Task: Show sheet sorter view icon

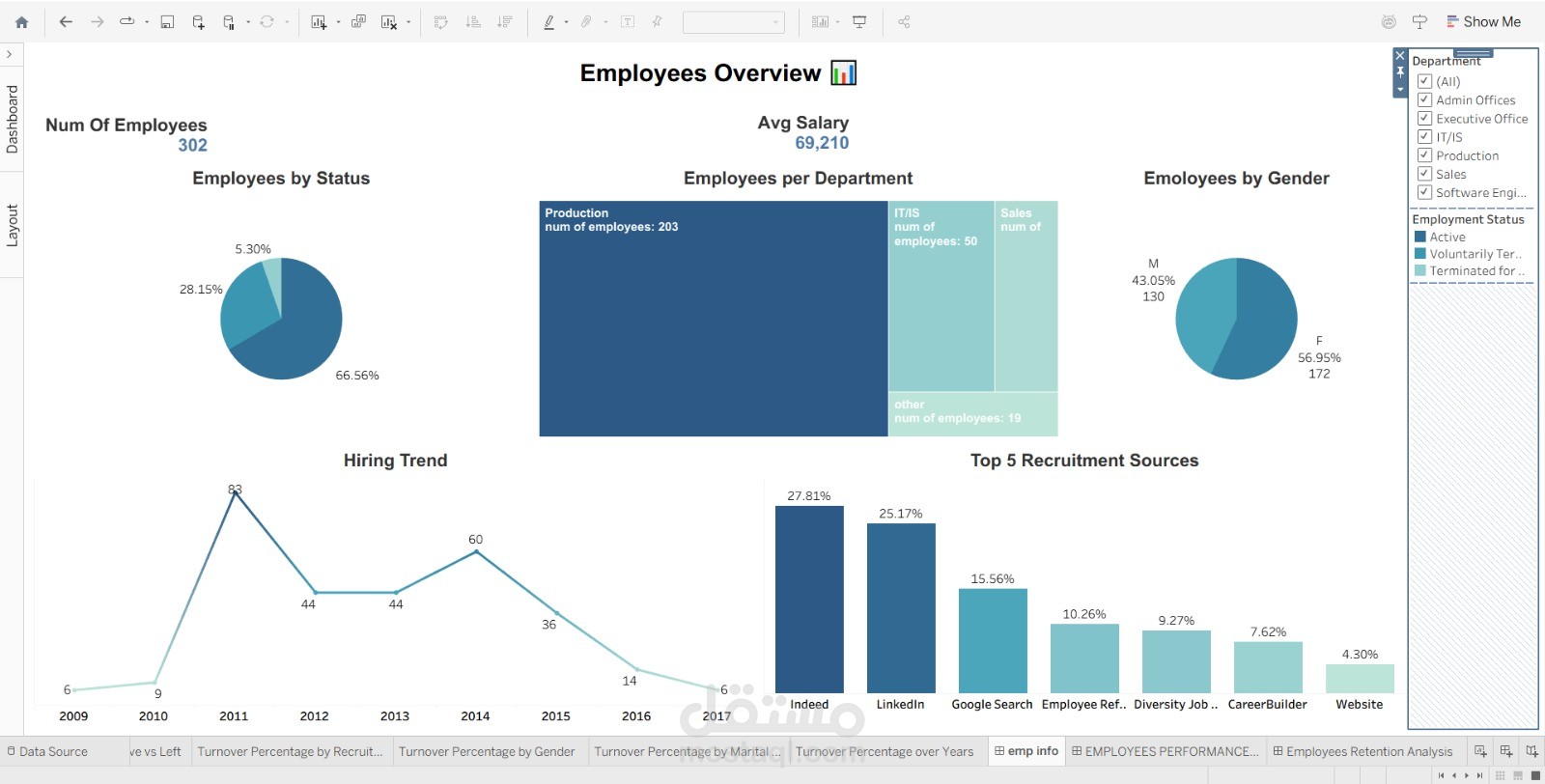Action: click(x=1500, y=775)
